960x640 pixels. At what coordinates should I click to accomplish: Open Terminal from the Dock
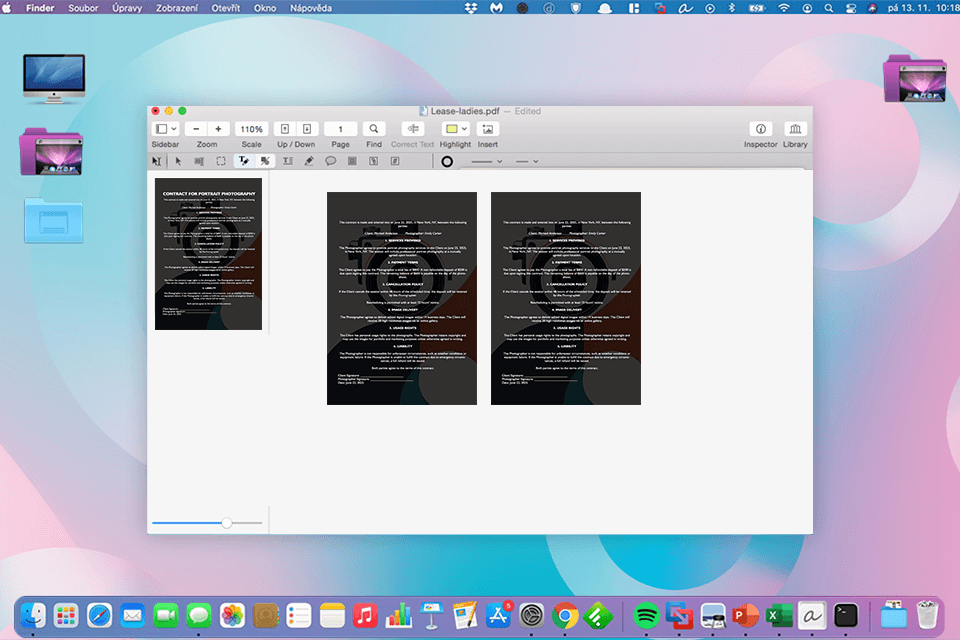(846, 616)
